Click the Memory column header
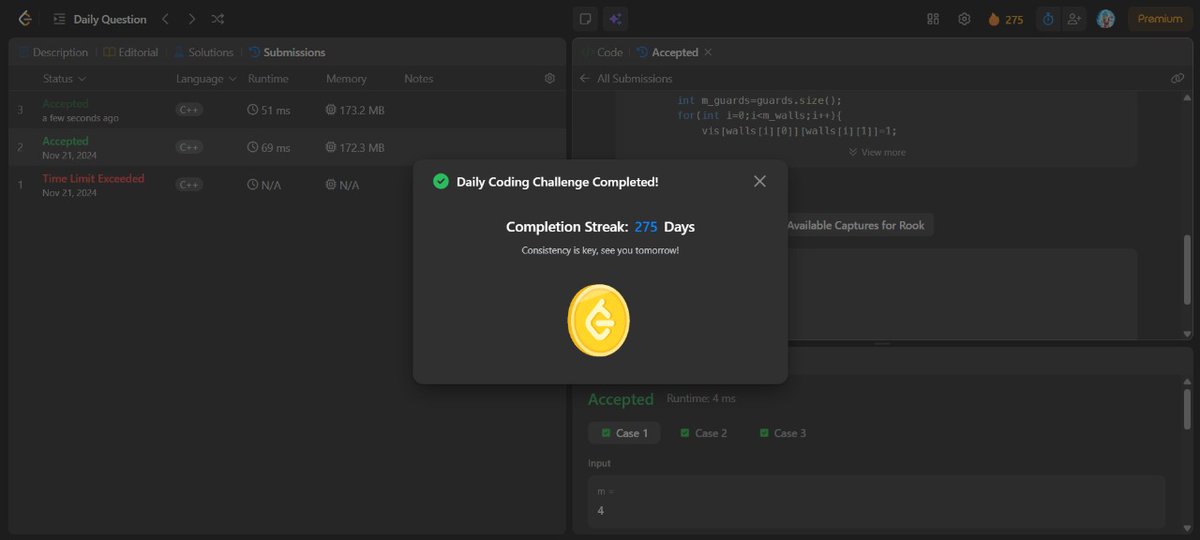 point(346,78)
